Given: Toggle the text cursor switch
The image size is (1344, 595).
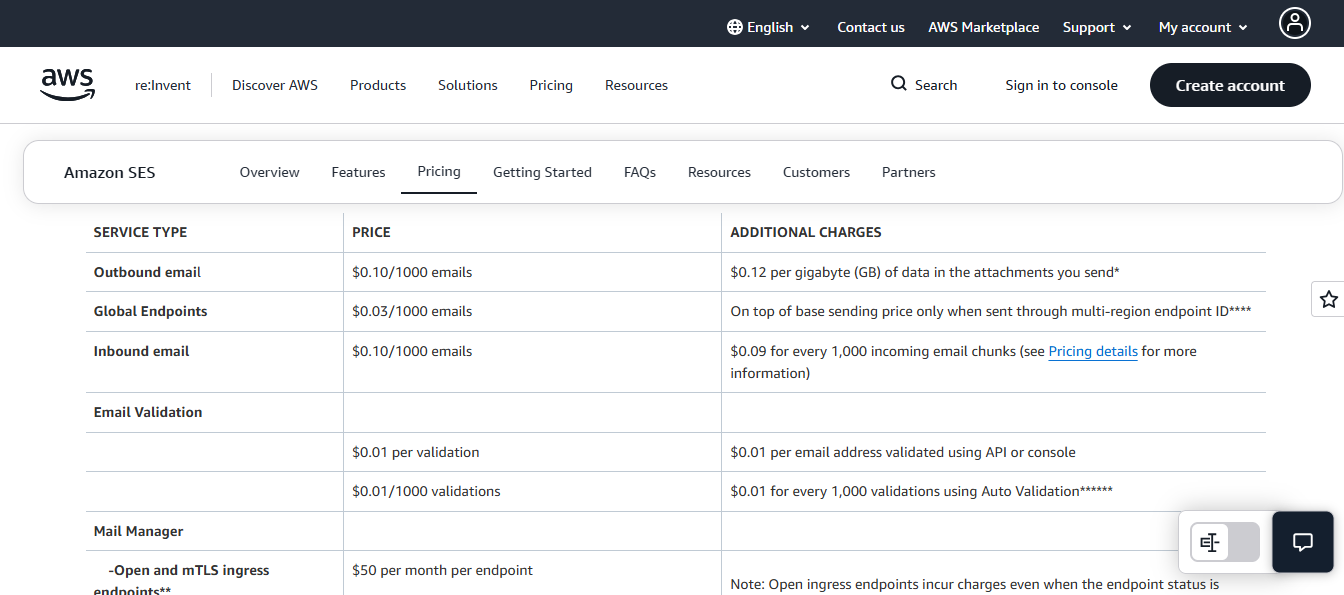Looking at the screenshot, I should pos(1225,542).
